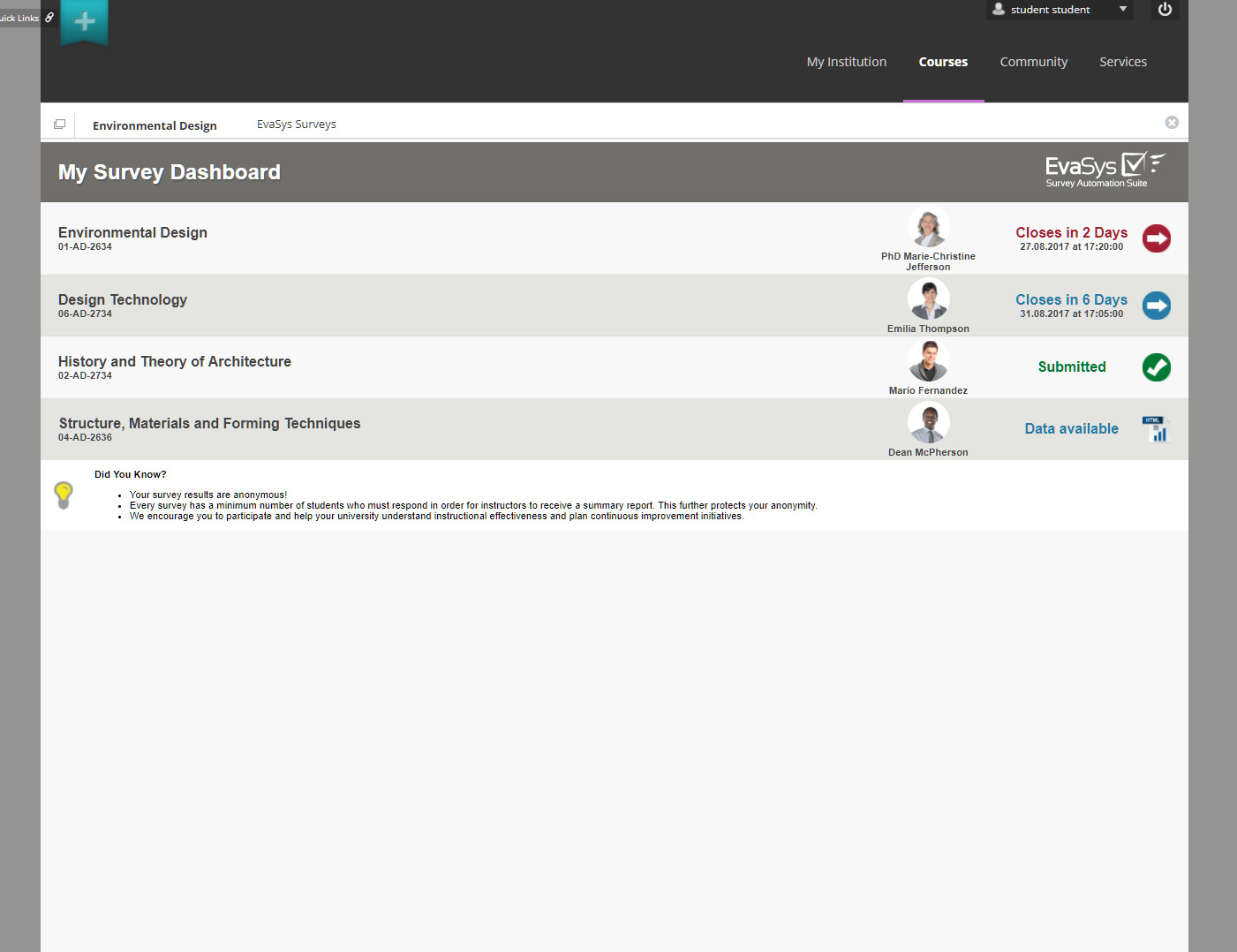Switch to the My Institution tab
The image size is (1237, 952).
tap(846, 62)
